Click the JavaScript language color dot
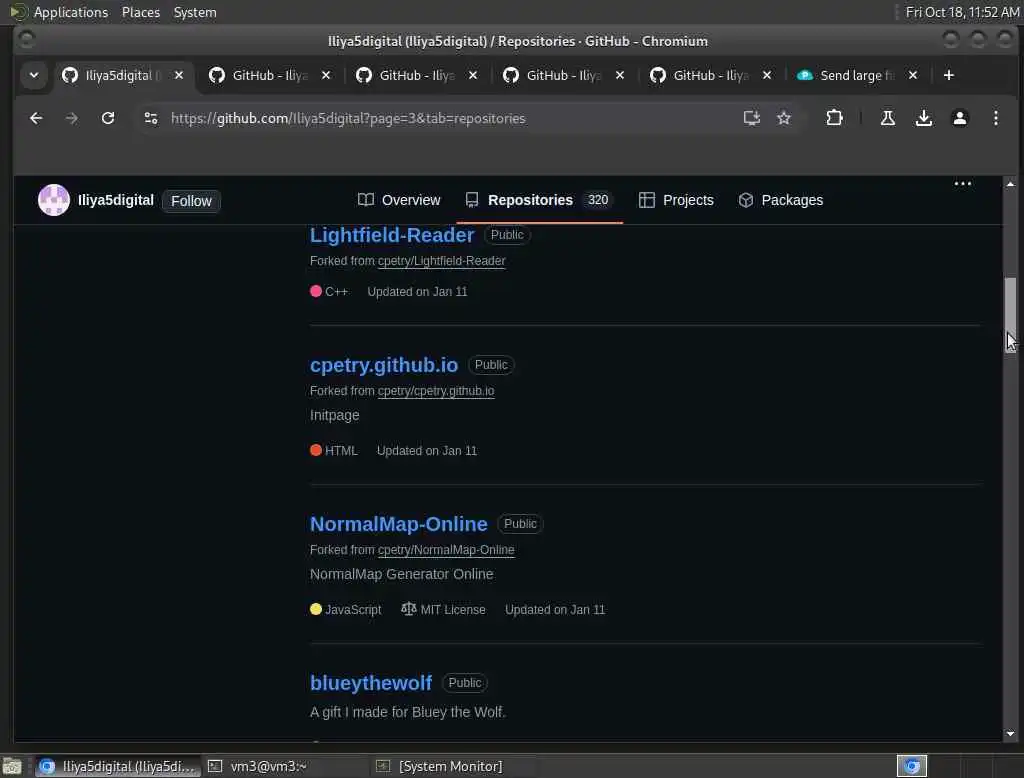The image size is (1024, 778). click(316, 609)
